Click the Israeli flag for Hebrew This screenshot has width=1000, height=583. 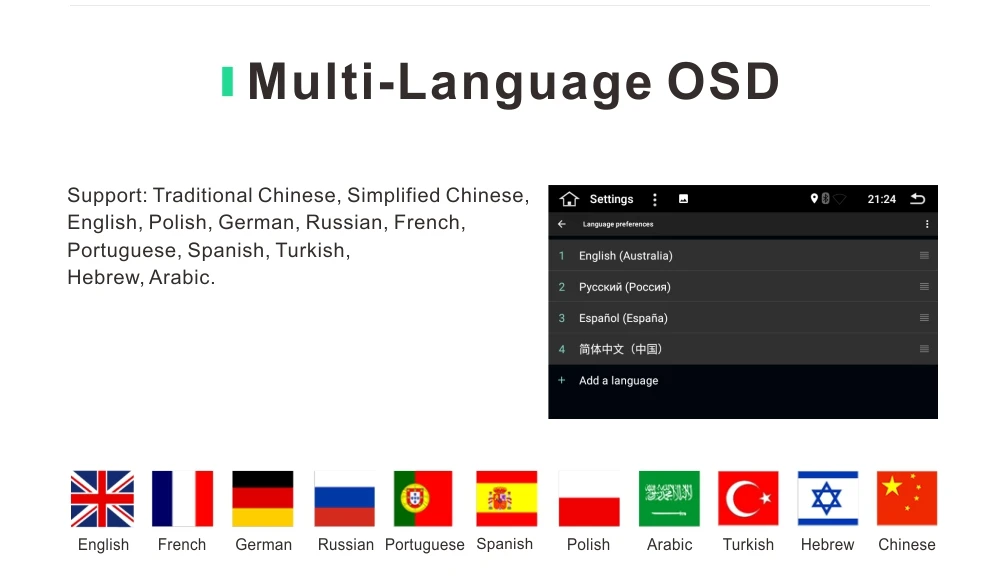click(828, 499)
